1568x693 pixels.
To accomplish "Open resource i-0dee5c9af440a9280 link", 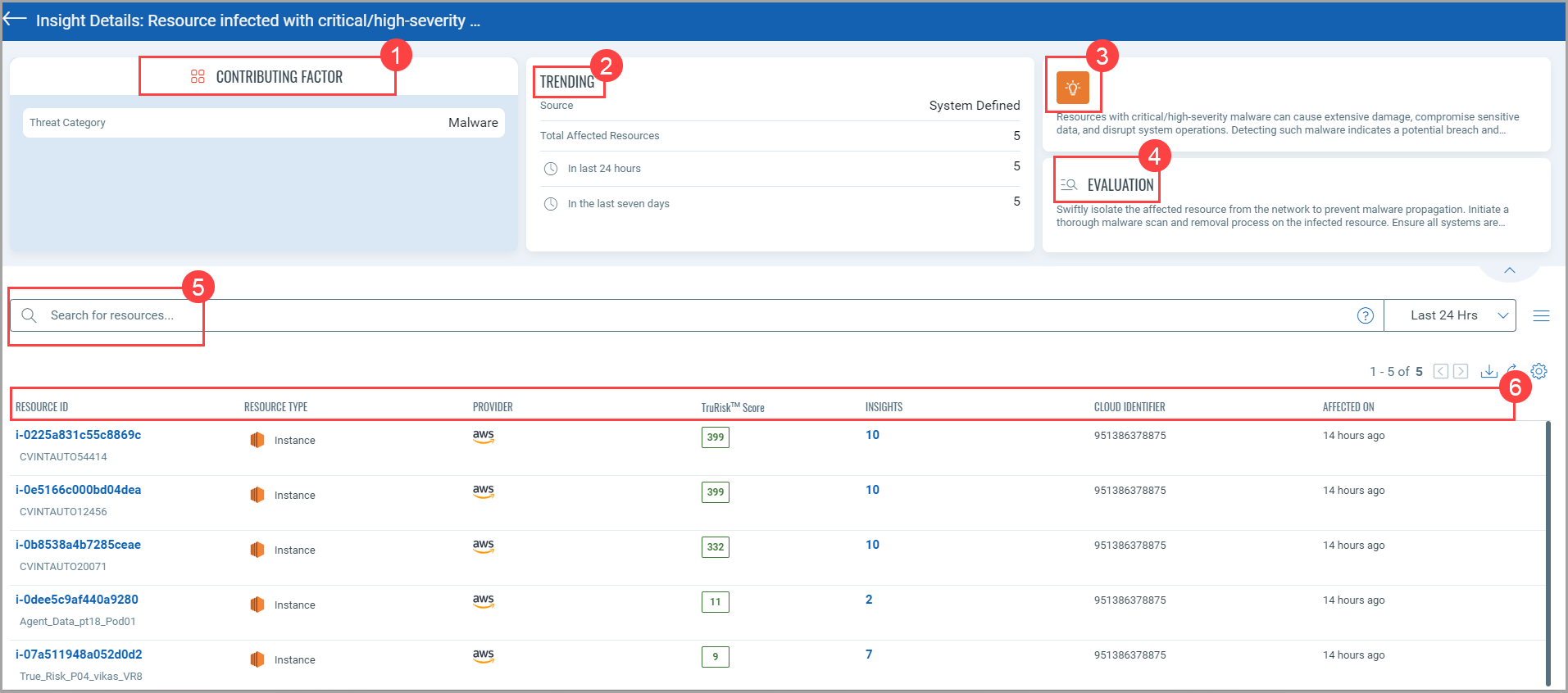I will 76,600.
